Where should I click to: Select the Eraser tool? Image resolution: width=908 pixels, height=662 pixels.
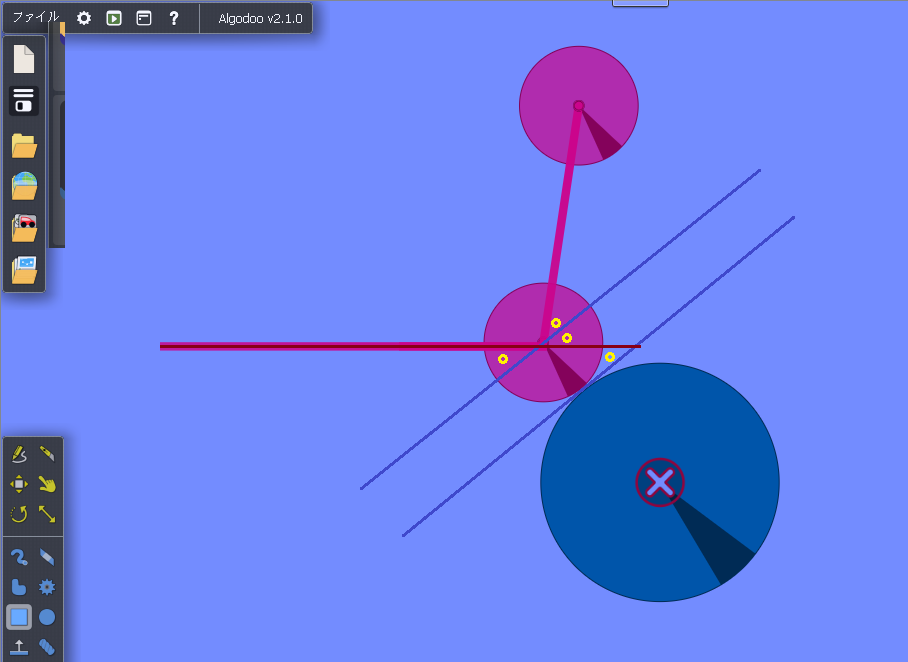click(x=47, y=557)
